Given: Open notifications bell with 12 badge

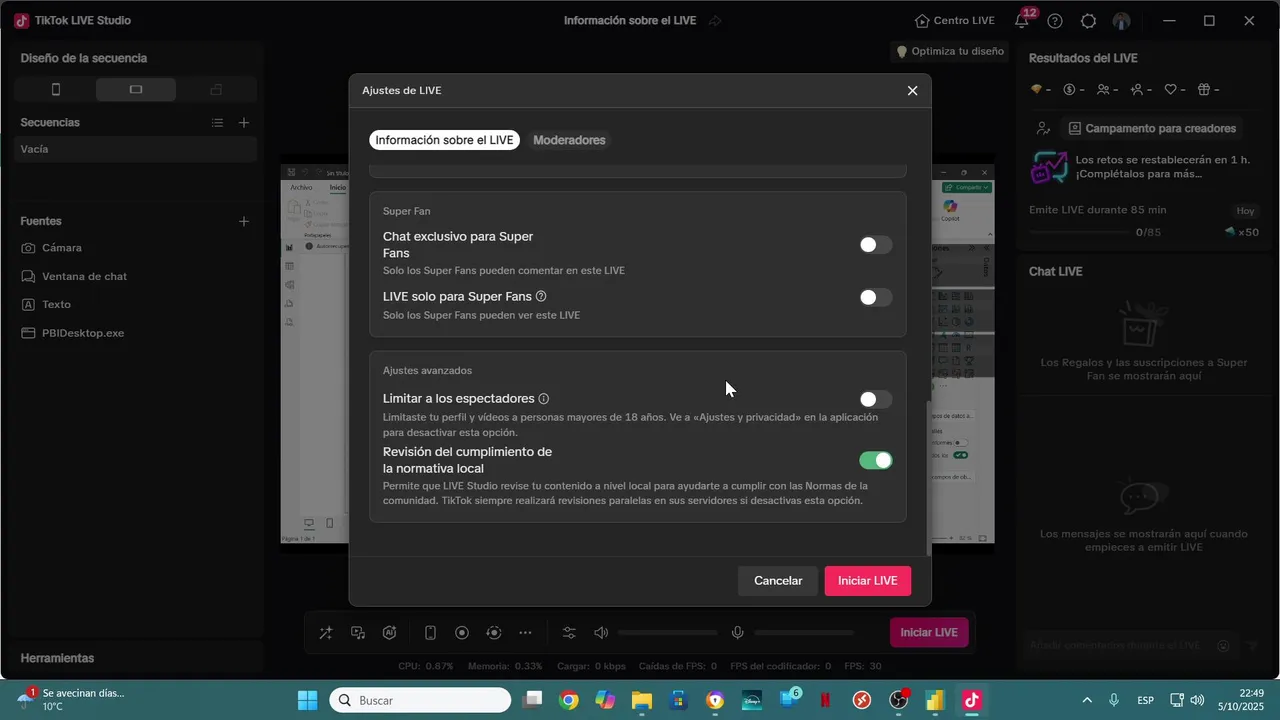Looking at the screenshot, I should coord(1022,21).
